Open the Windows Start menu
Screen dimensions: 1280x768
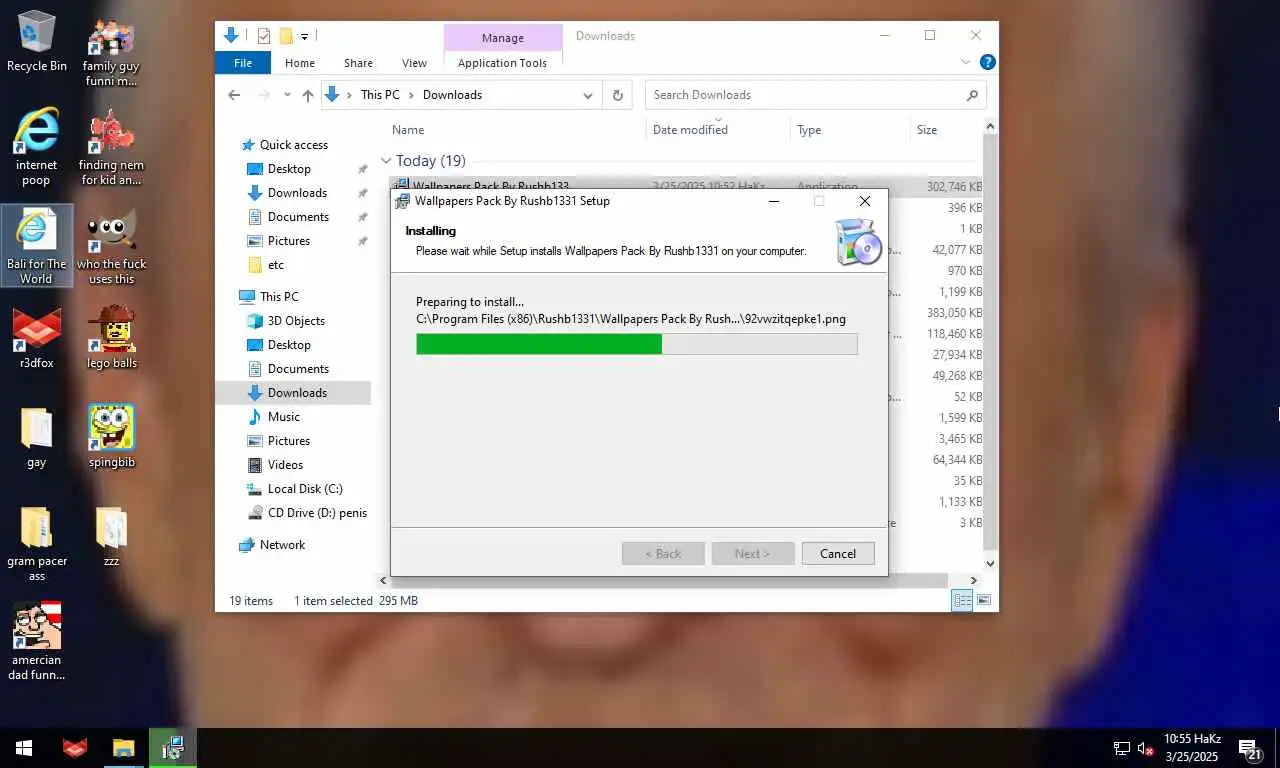[24, 748]
